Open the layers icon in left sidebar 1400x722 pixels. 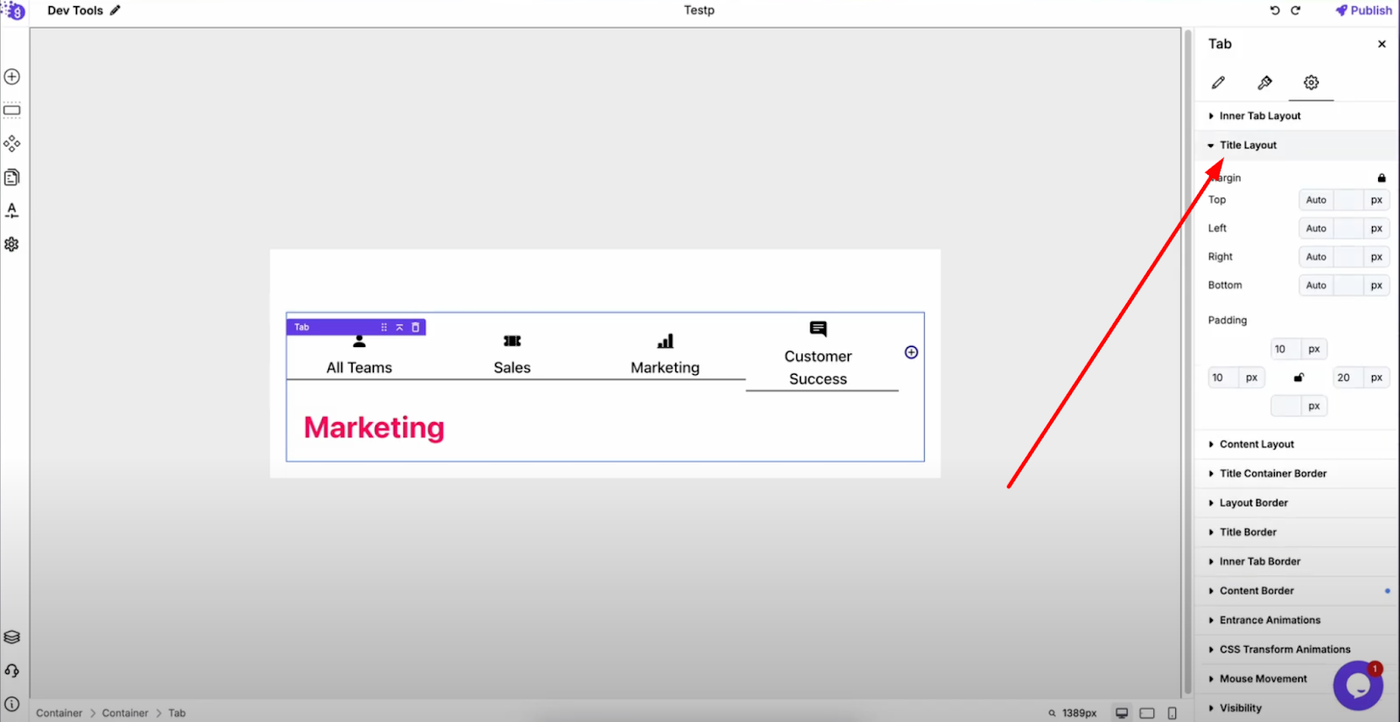12,637
